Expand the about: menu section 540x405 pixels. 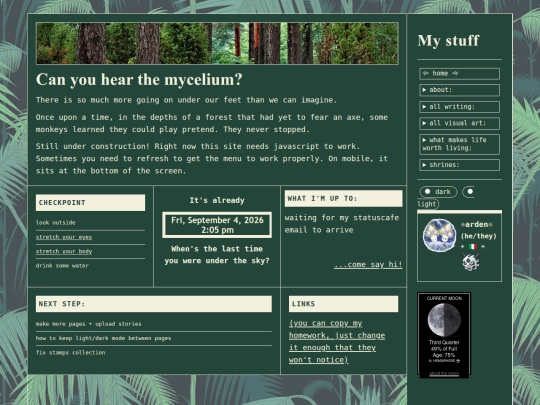pyautogui.click(x=459, y=90)
